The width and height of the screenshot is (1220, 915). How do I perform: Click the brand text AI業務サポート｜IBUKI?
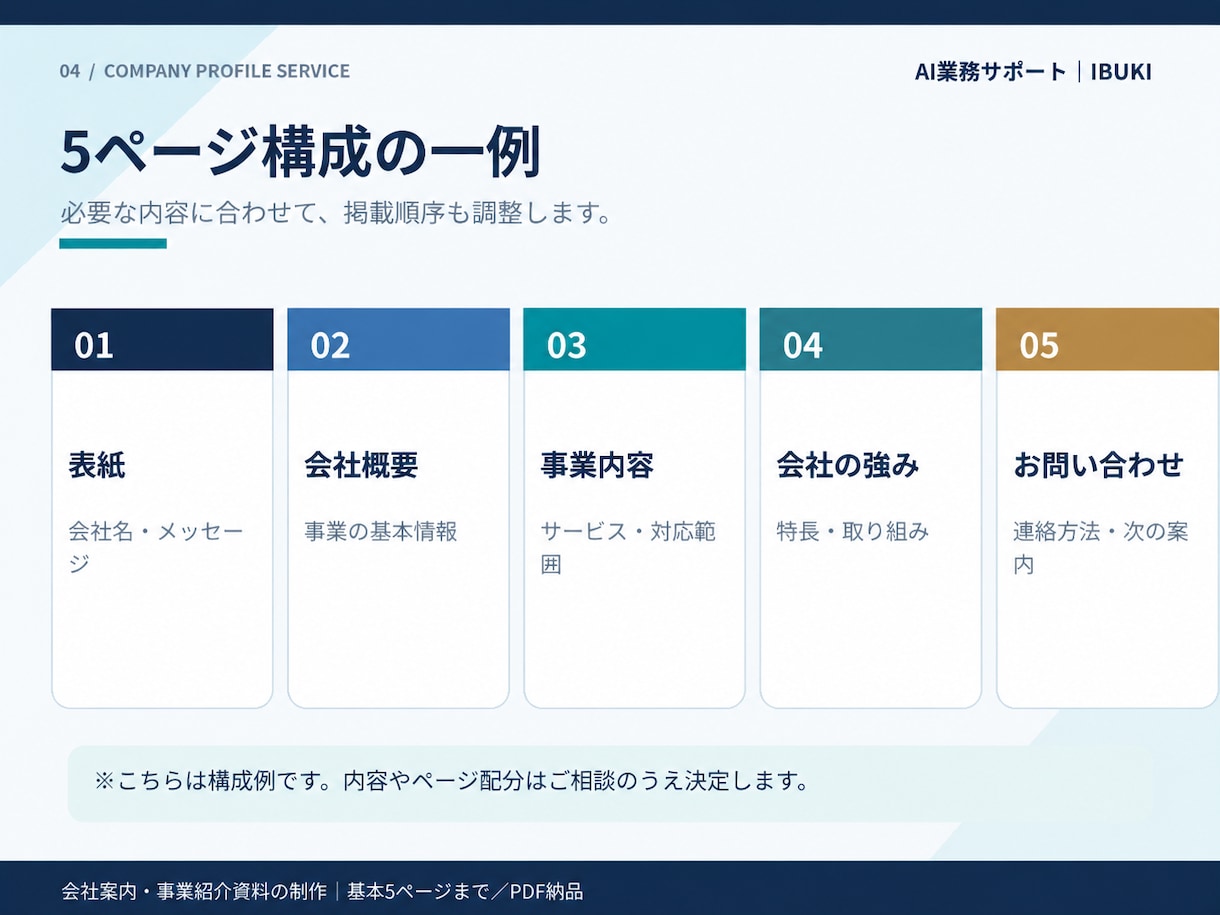pyautogui.click(x=1033, y=72)
